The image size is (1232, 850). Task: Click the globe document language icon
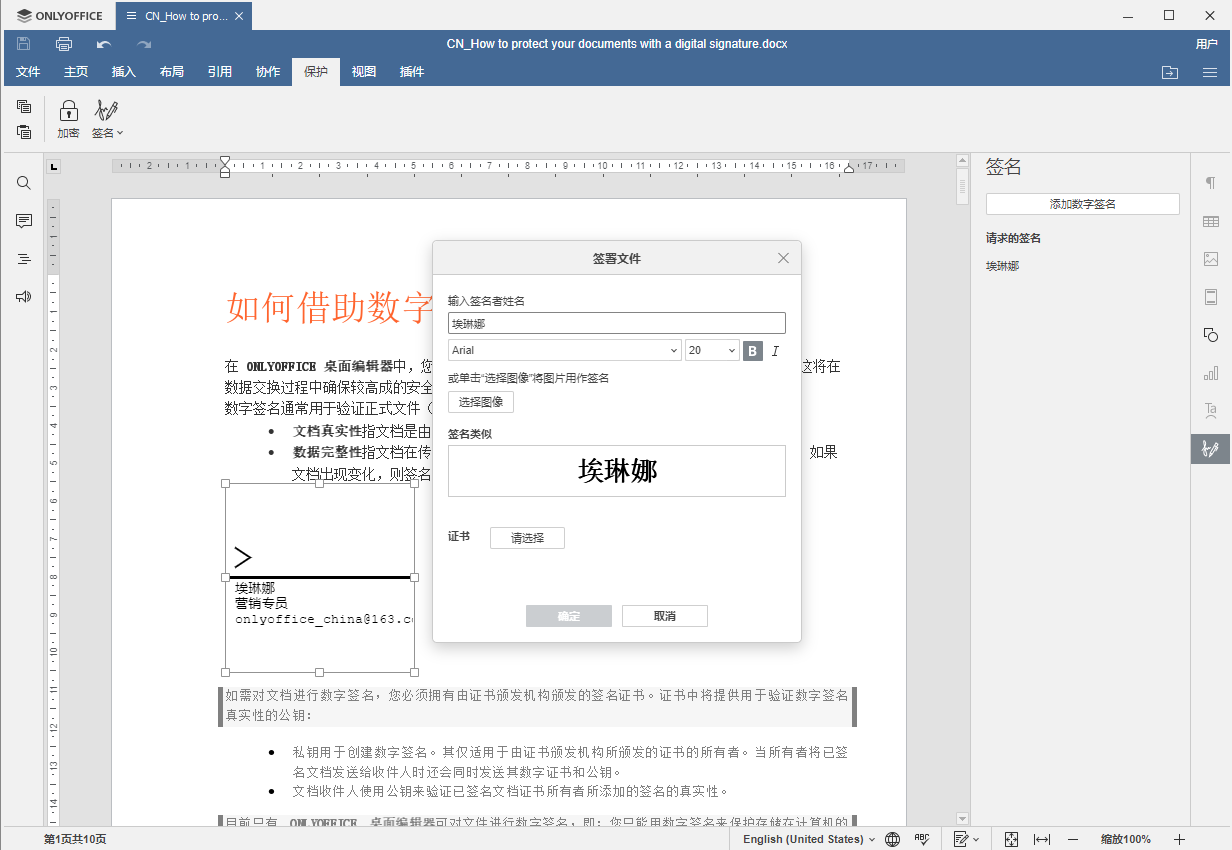893,839
